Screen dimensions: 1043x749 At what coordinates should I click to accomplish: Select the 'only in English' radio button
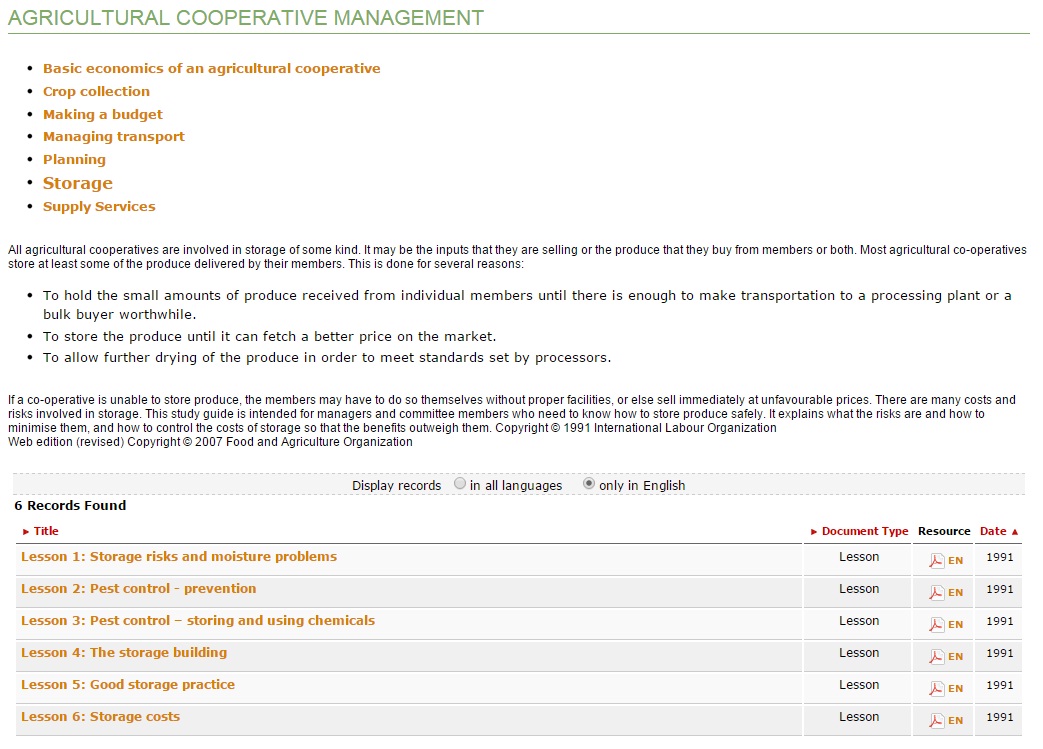pos(589,484)
